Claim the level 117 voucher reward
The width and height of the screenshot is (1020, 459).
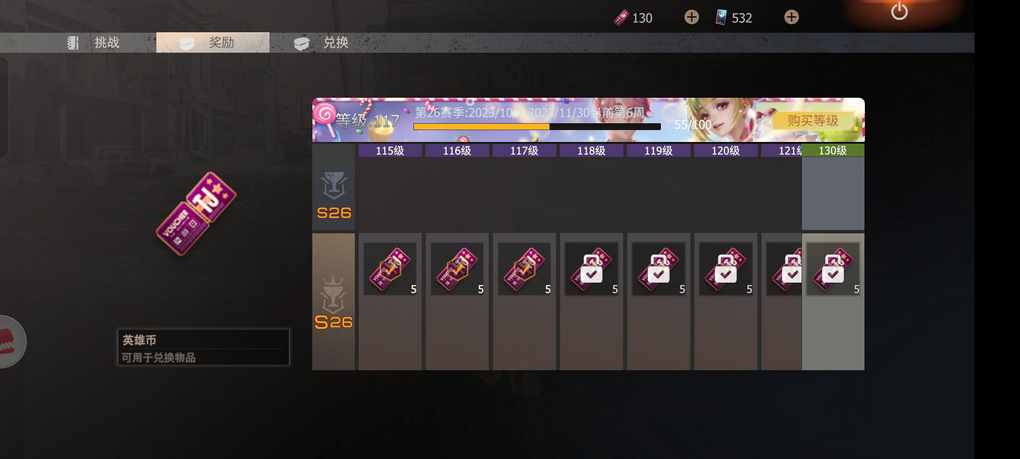click(524, 269)
